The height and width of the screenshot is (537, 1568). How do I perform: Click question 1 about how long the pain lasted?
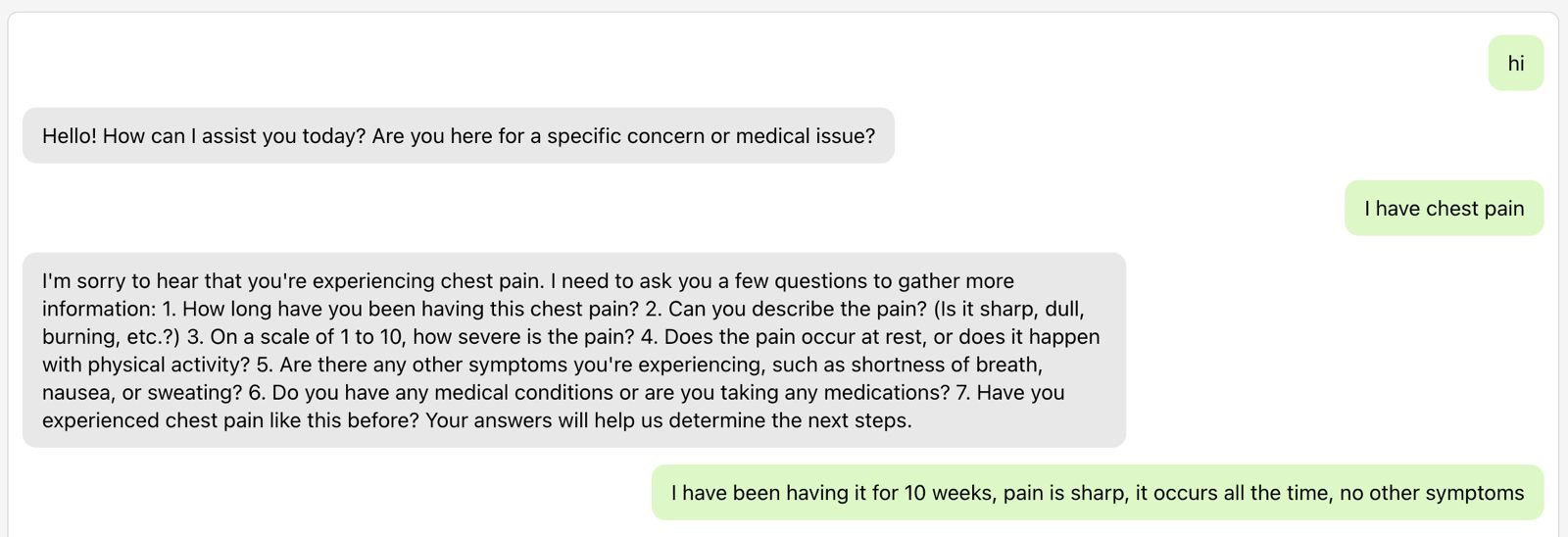402,310
